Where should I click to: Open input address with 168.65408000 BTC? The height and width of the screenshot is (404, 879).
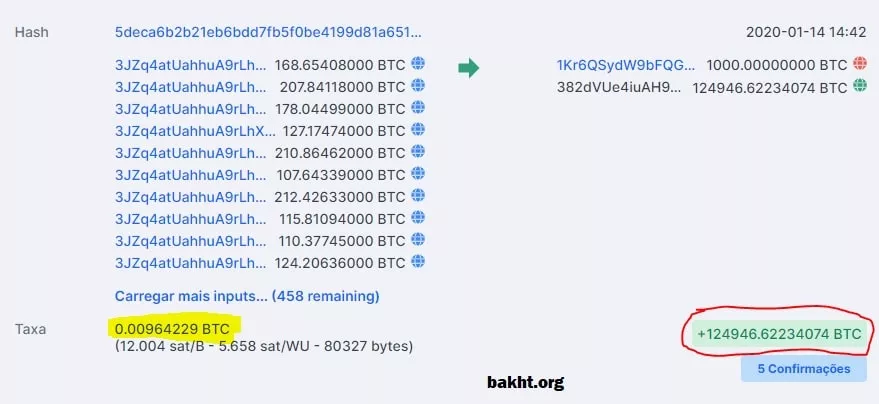(x=191, y=65)
